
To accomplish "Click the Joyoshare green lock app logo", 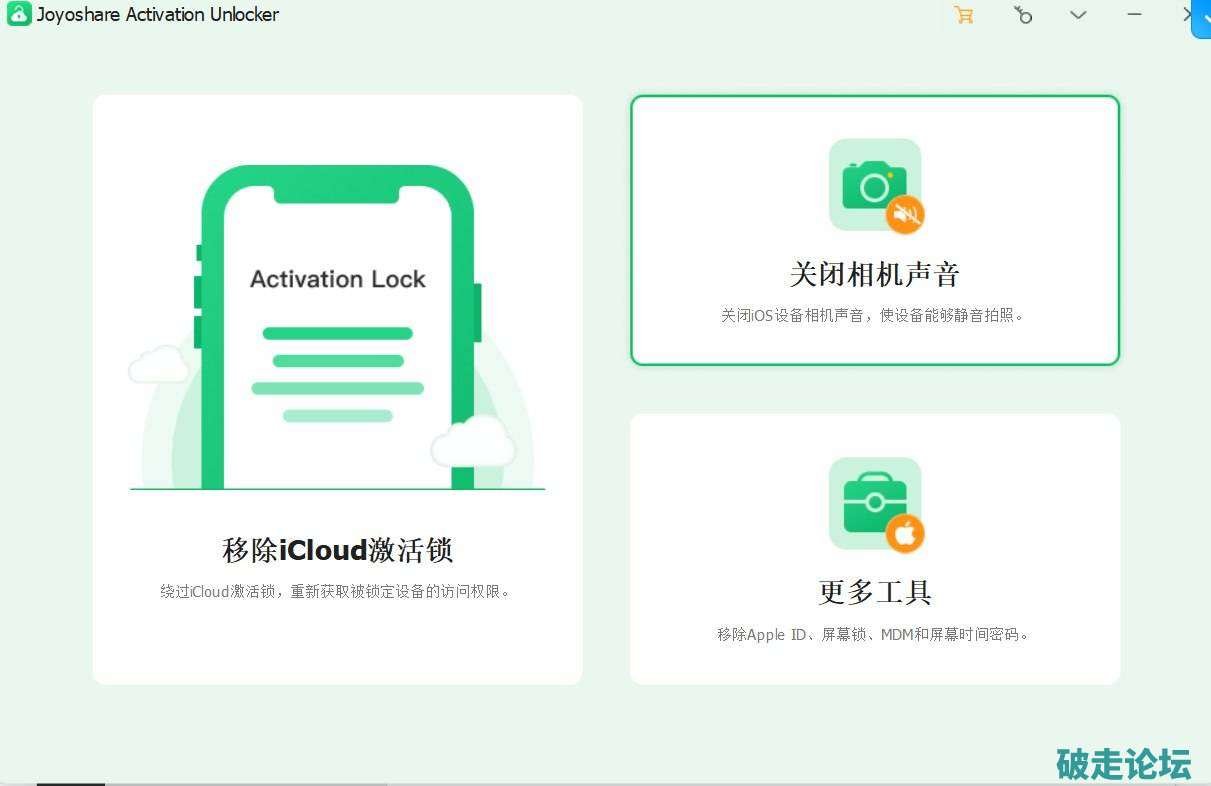I will click(19, 15).
